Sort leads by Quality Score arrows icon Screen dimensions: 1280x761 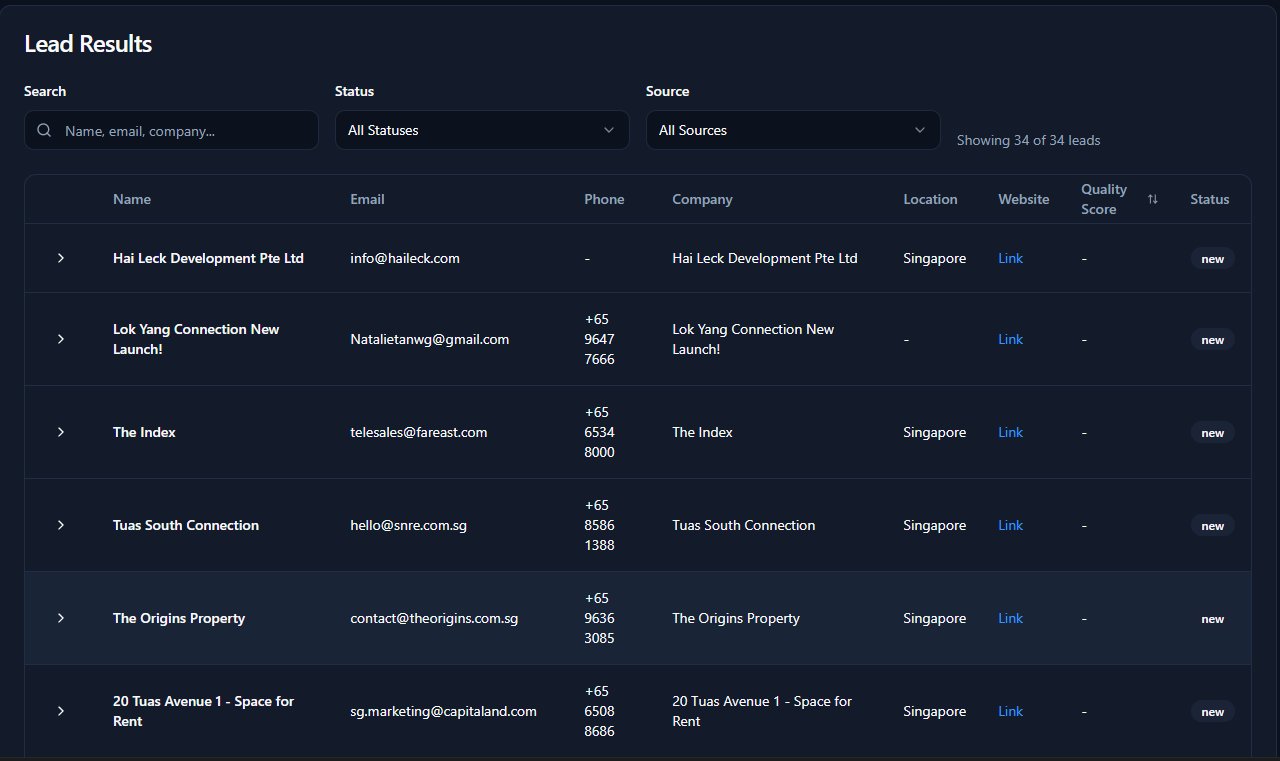pyautogui.click(x=1152, y=199)
